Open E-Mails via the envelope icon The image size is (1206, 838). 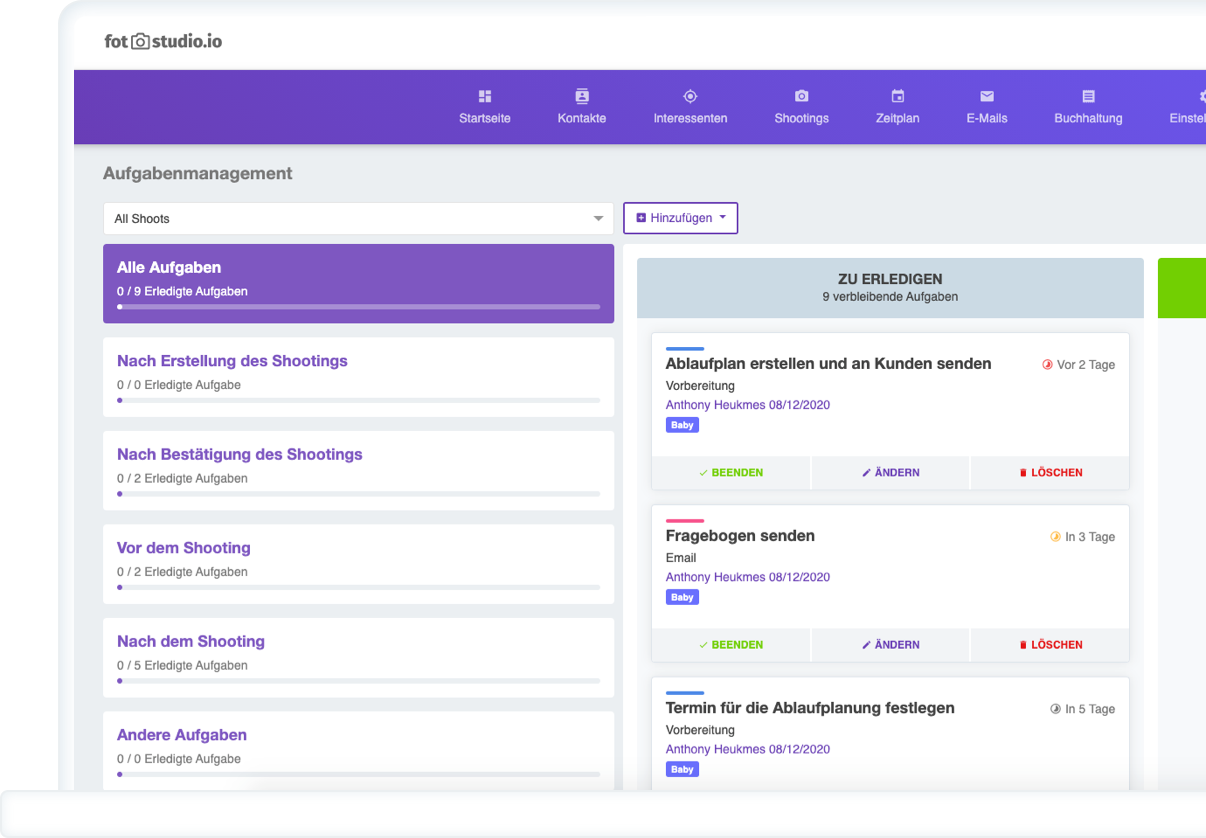(986, 96)
